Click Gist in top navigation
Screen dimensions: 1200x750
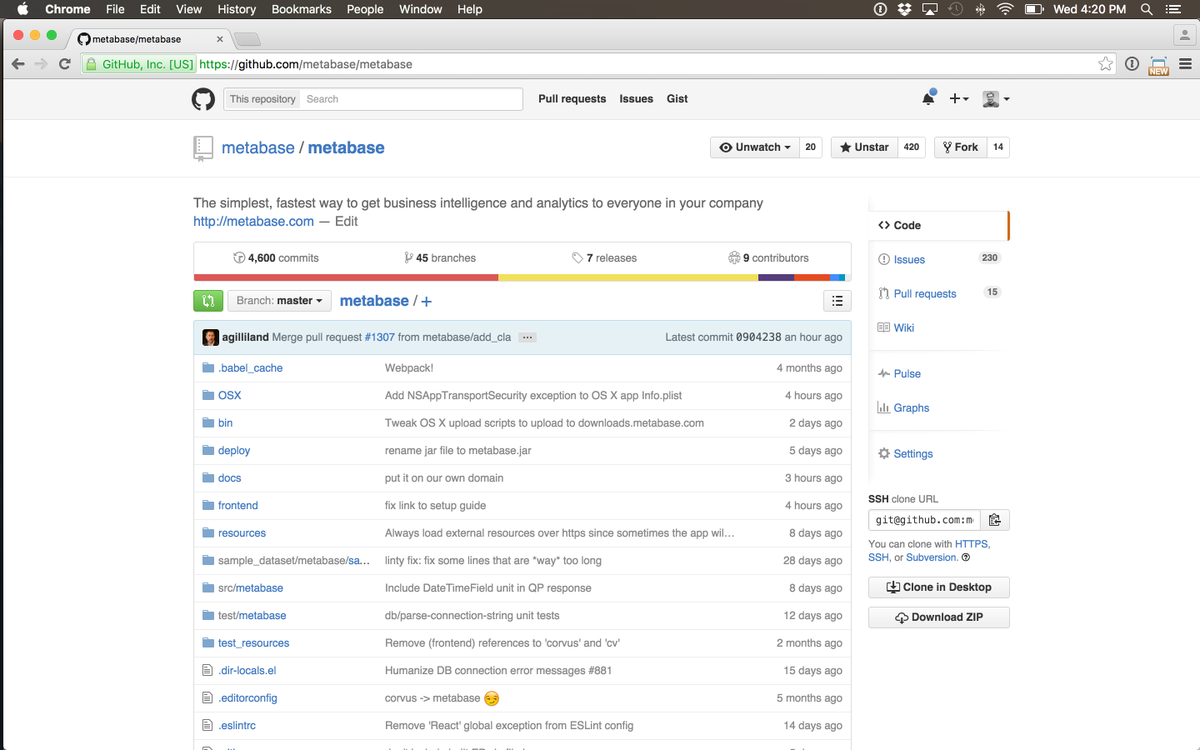point(677,99)
